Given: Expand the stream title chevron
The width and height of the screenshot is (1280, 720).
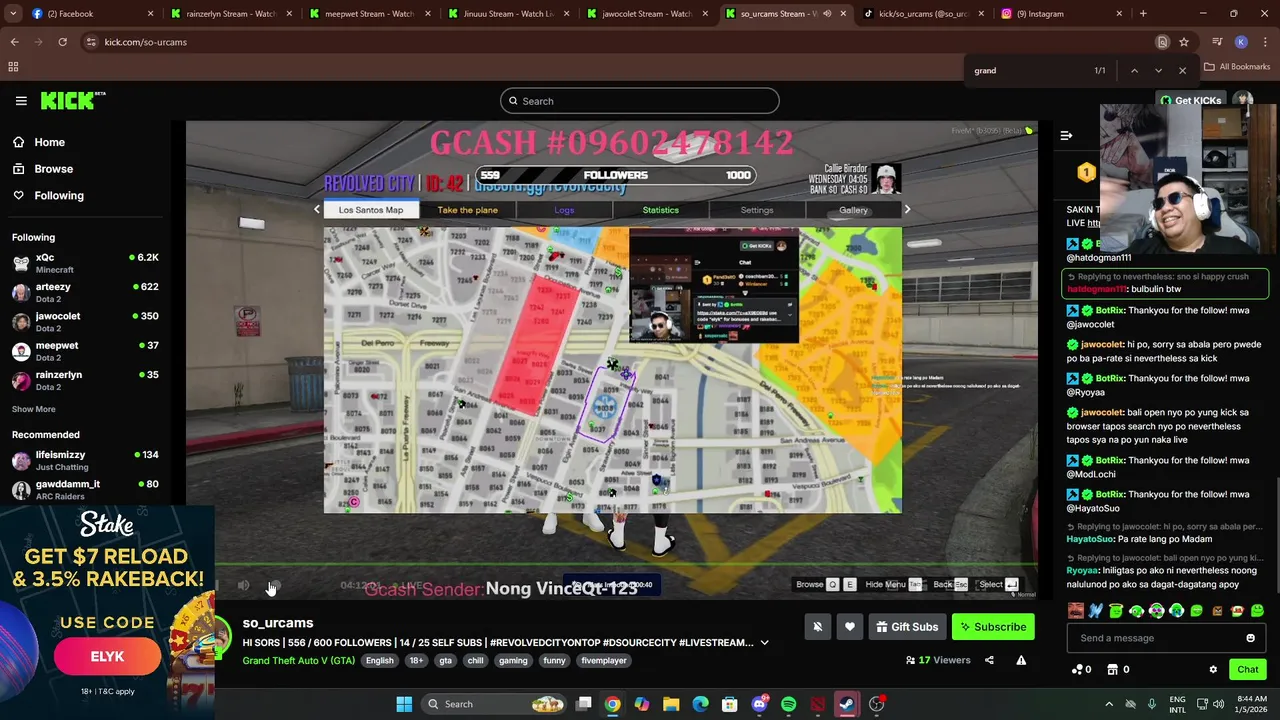Looking at the screenshot, I should (764, 643).
